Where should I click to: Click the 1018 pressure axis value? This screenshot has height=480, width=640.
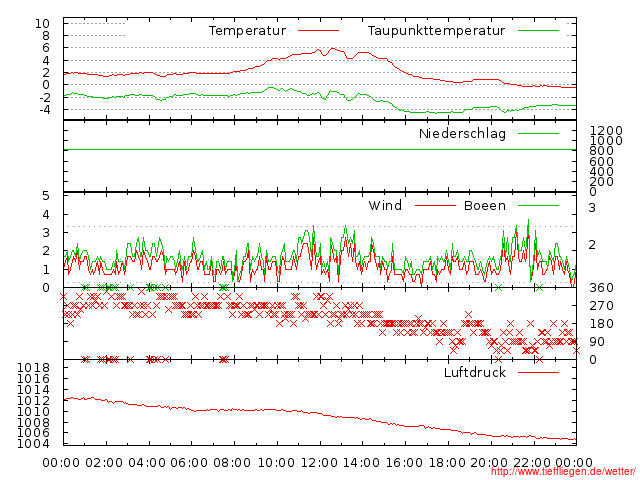33,368
